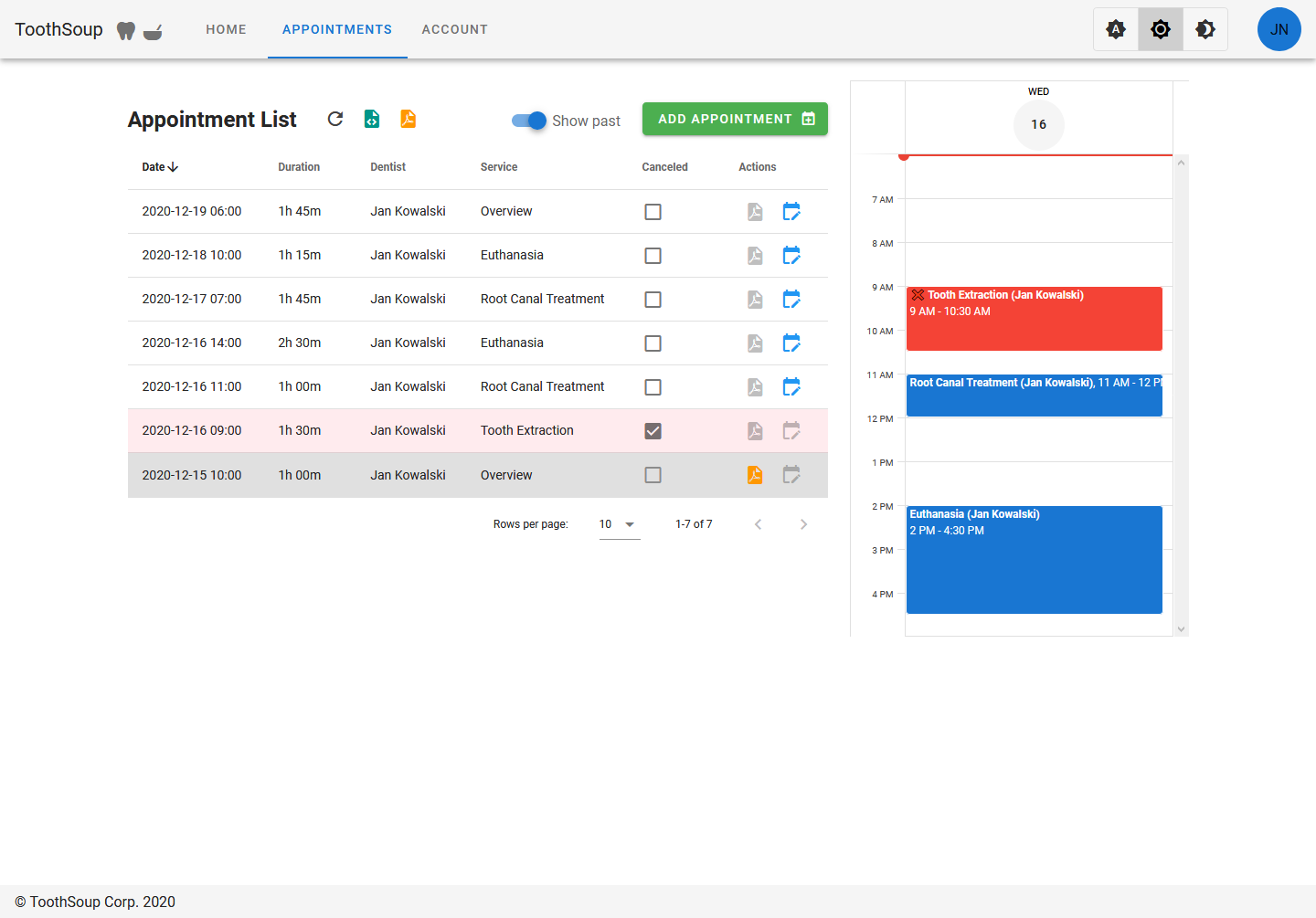Open Rows per page dropdown
Viewport: 1316px width, 918px height.
coord(620,524)
